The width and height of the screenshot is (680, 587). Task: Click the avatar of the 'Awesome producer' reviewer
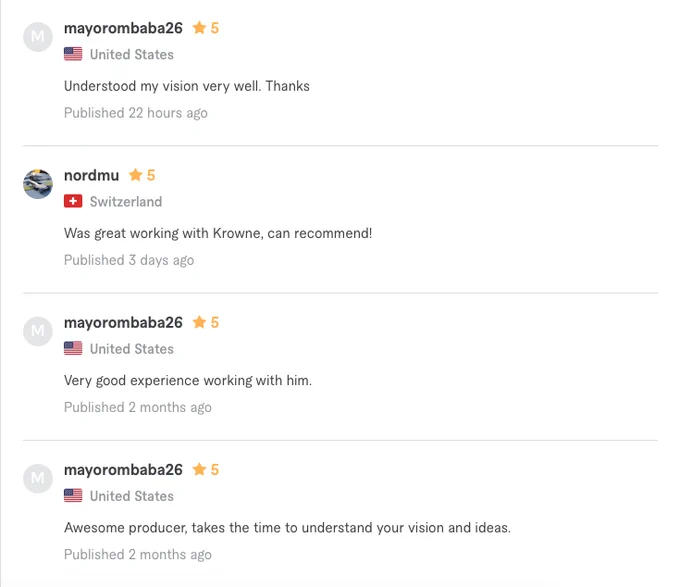[38, 479]
